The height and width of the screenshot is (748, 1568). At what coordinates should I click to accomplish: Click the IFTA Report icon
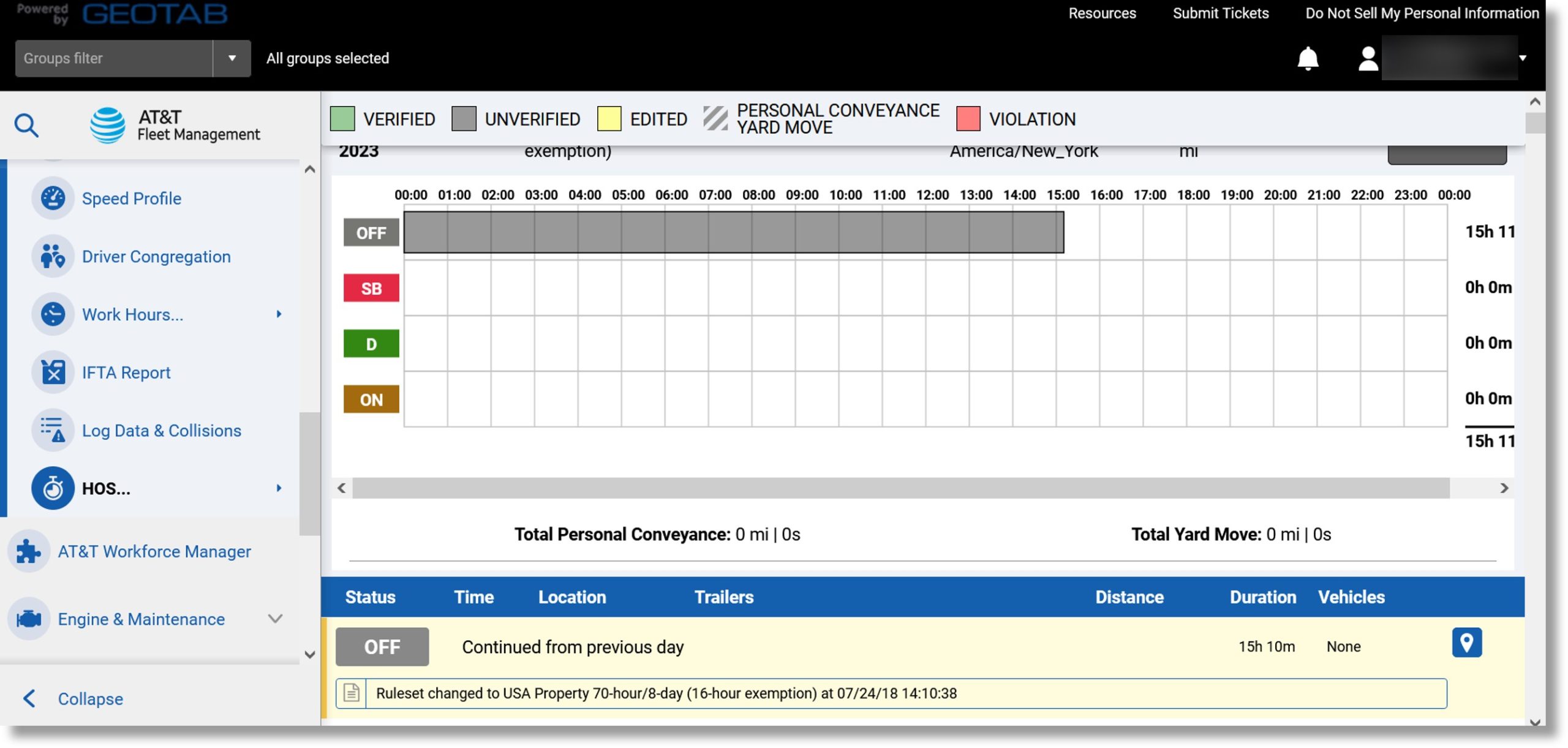(53, 372)
